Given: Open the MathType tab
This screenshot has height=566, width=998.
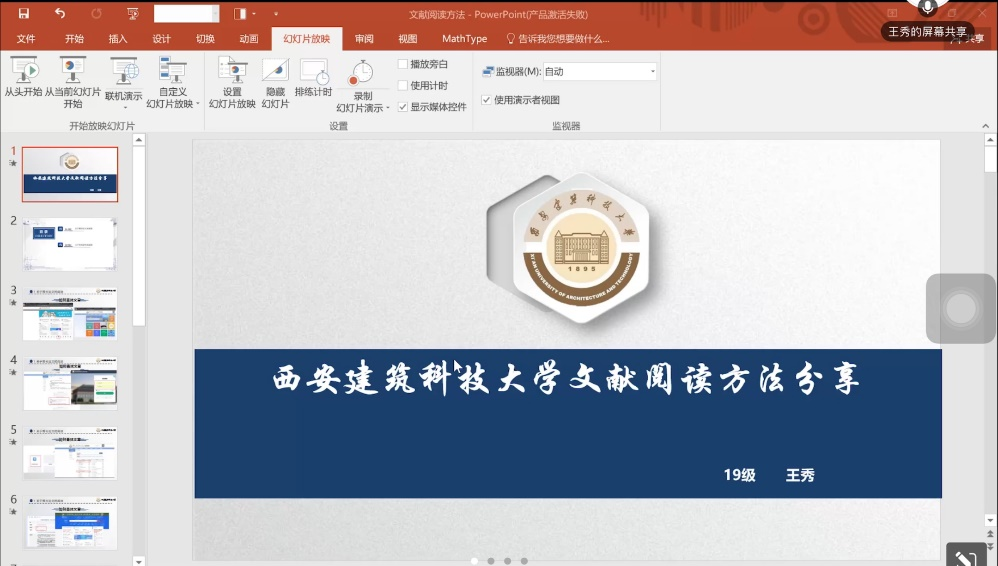Looking at the screenshot, I should [x=465, y=39].
